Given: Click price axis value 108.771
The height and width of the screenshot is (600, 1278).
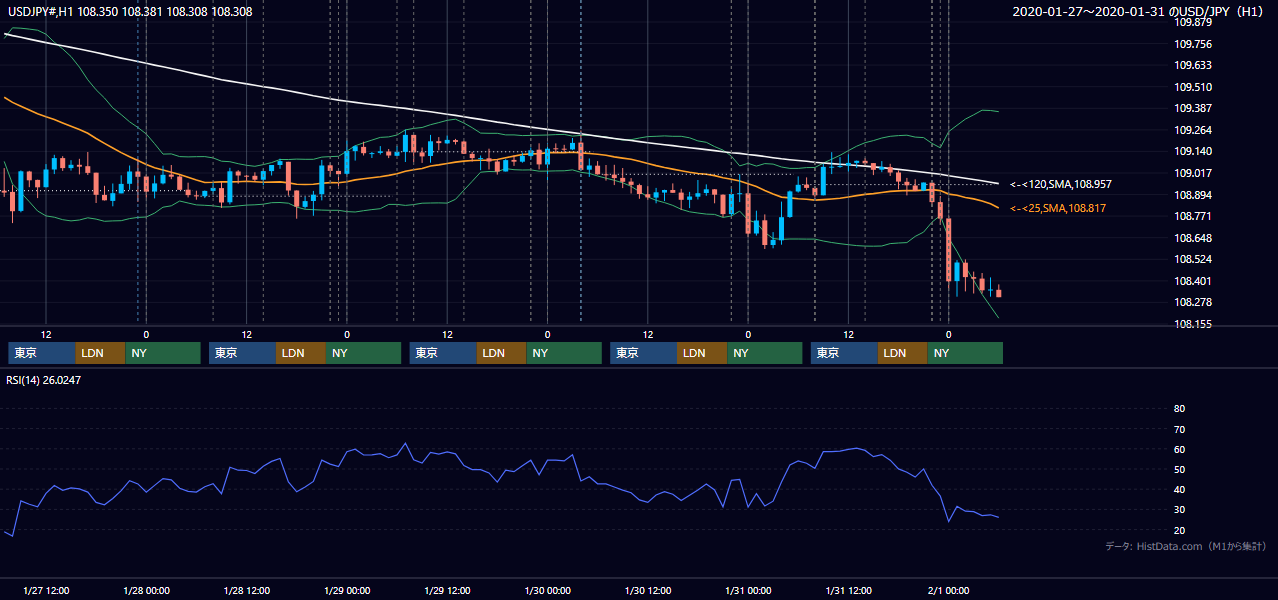Looking at the screenshot, I should click(1192, 216).
